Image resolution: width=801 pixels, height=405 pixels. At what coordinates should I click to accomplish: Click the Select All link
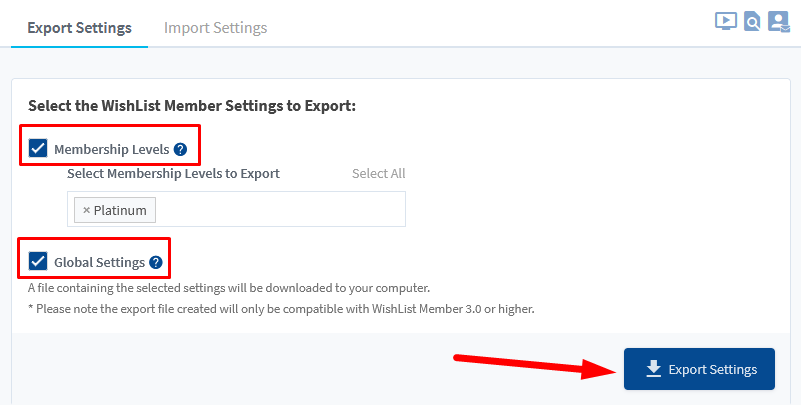click(378, 173)
